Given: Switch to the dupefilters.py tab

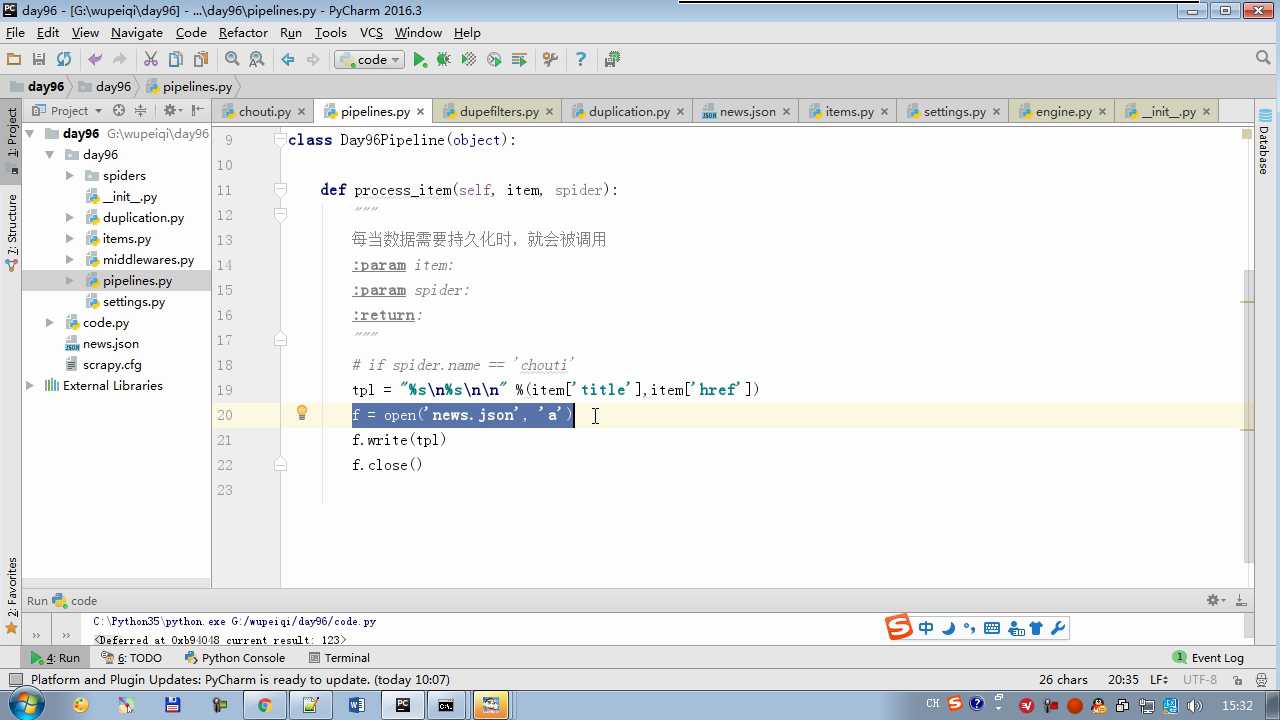Looking at the screenshot, I should pos(499,112).
